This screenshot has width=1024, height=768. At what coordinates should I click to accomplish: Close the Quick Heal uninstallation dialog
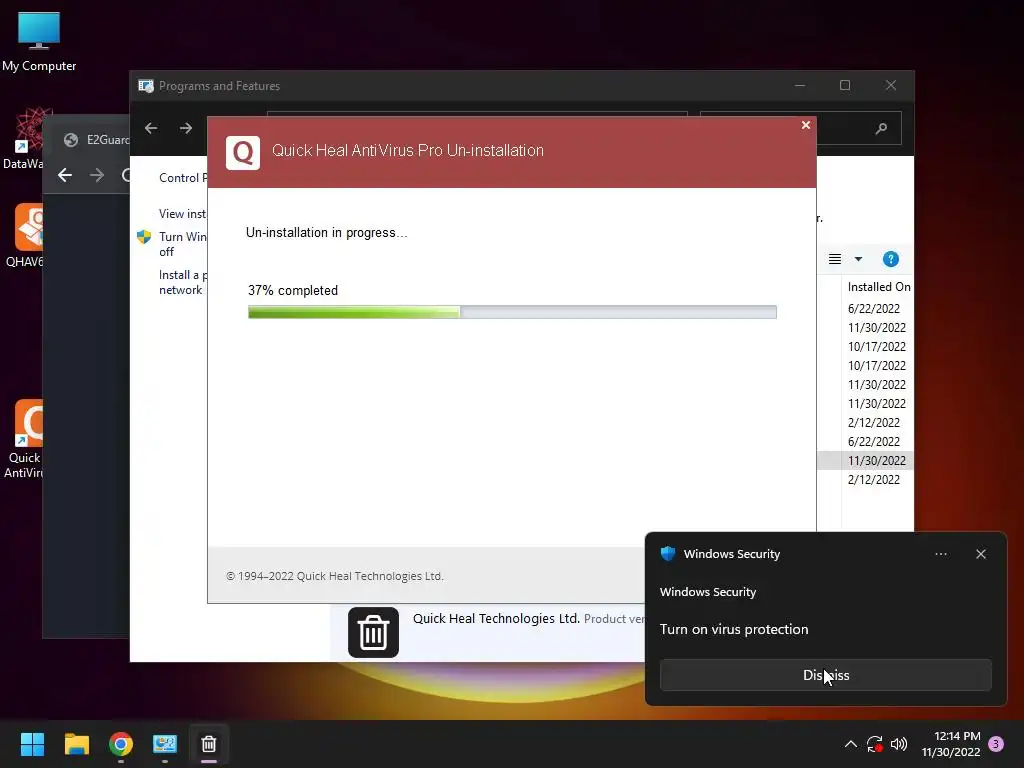coord(806,125)
